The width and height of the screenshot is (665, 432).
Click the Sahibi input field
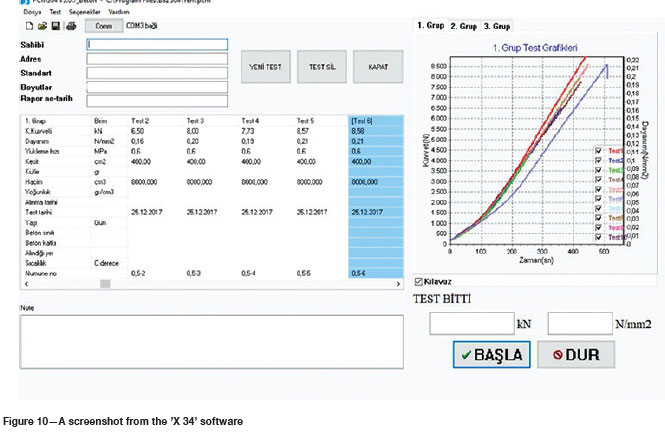pos(157,45)
